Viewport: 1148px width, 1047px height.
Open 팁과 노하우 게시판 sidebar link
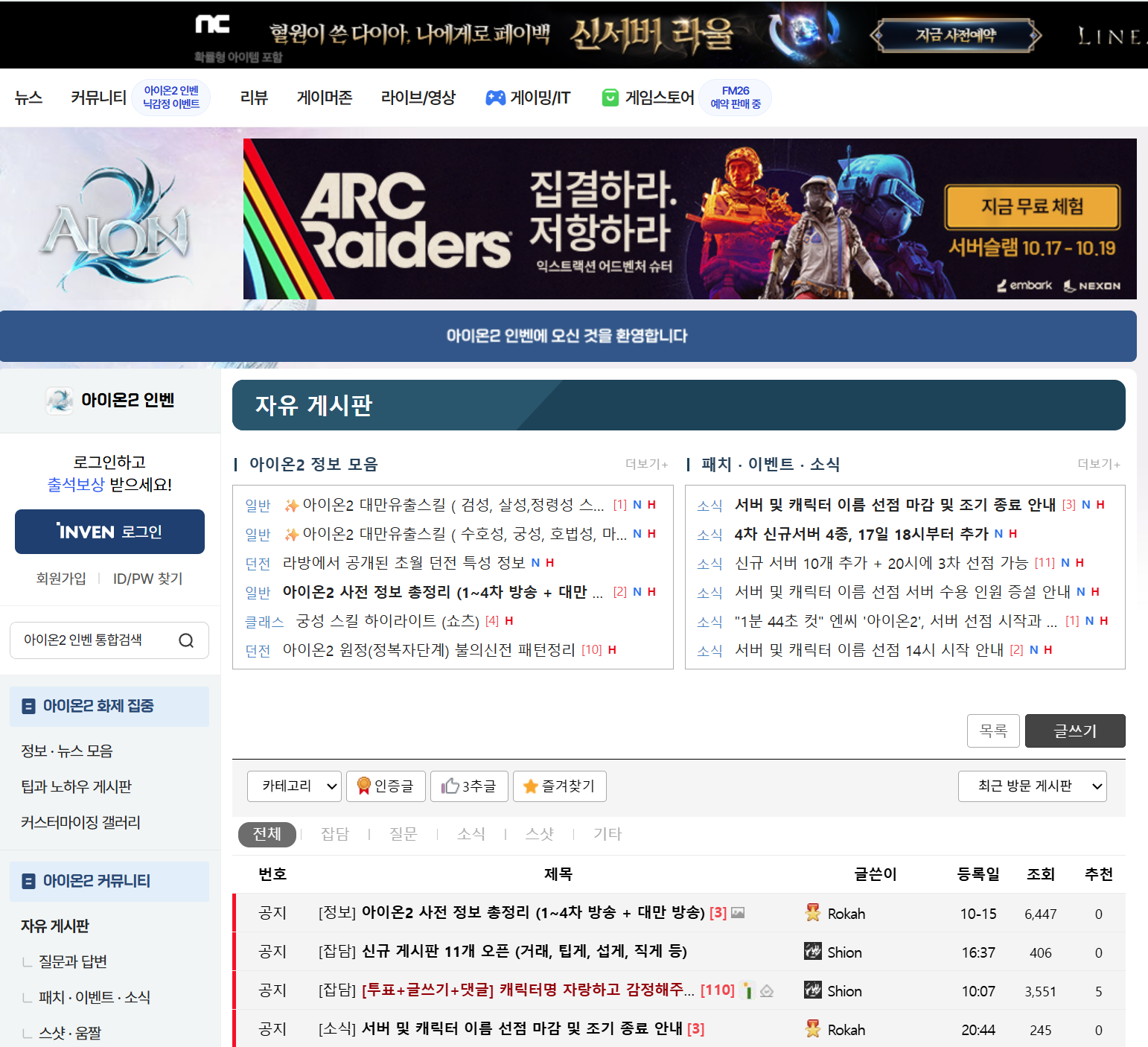(x=77, y=786)
